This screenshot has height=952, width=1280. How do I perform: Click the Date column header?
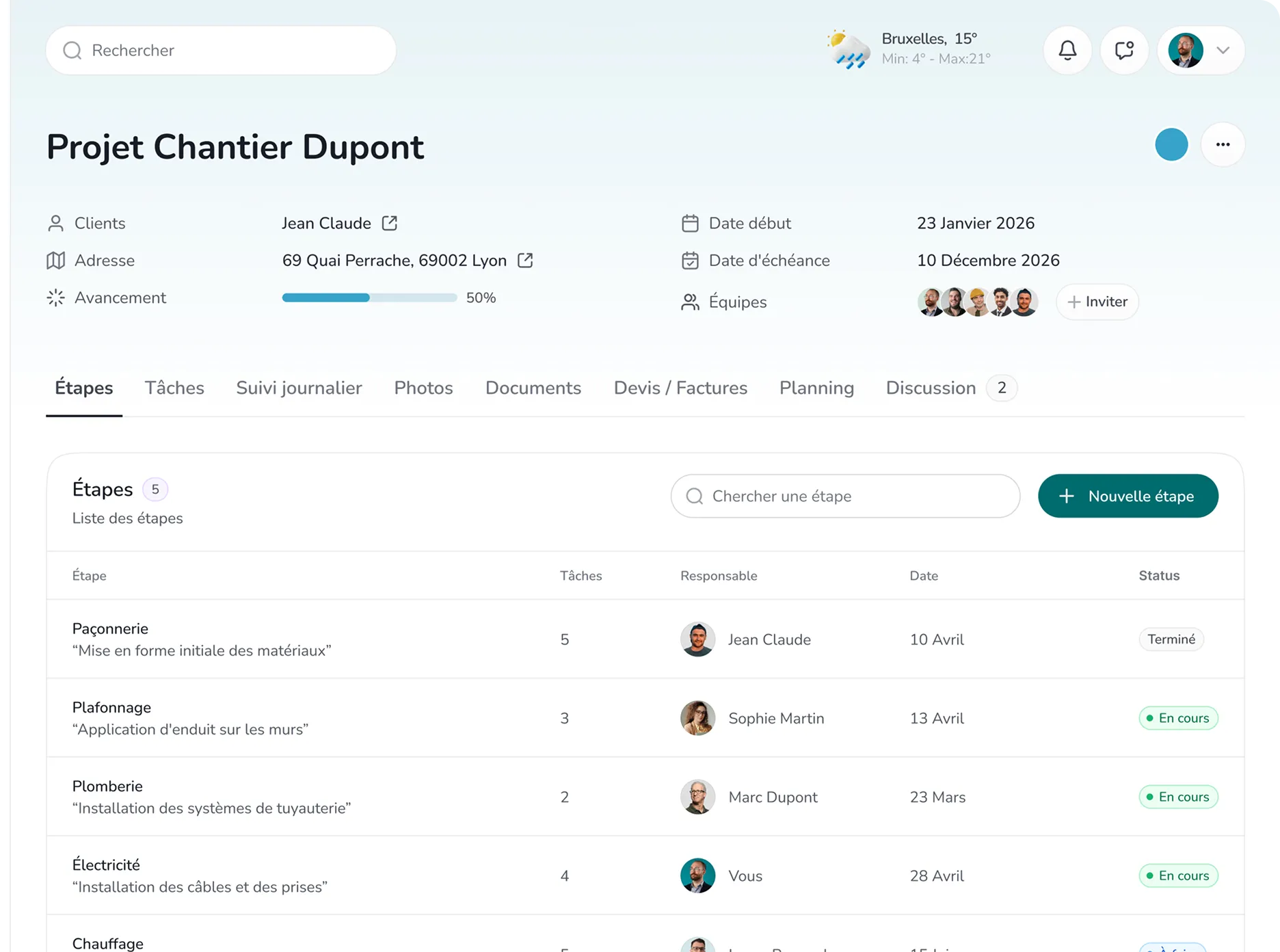[x=924, y=576]
